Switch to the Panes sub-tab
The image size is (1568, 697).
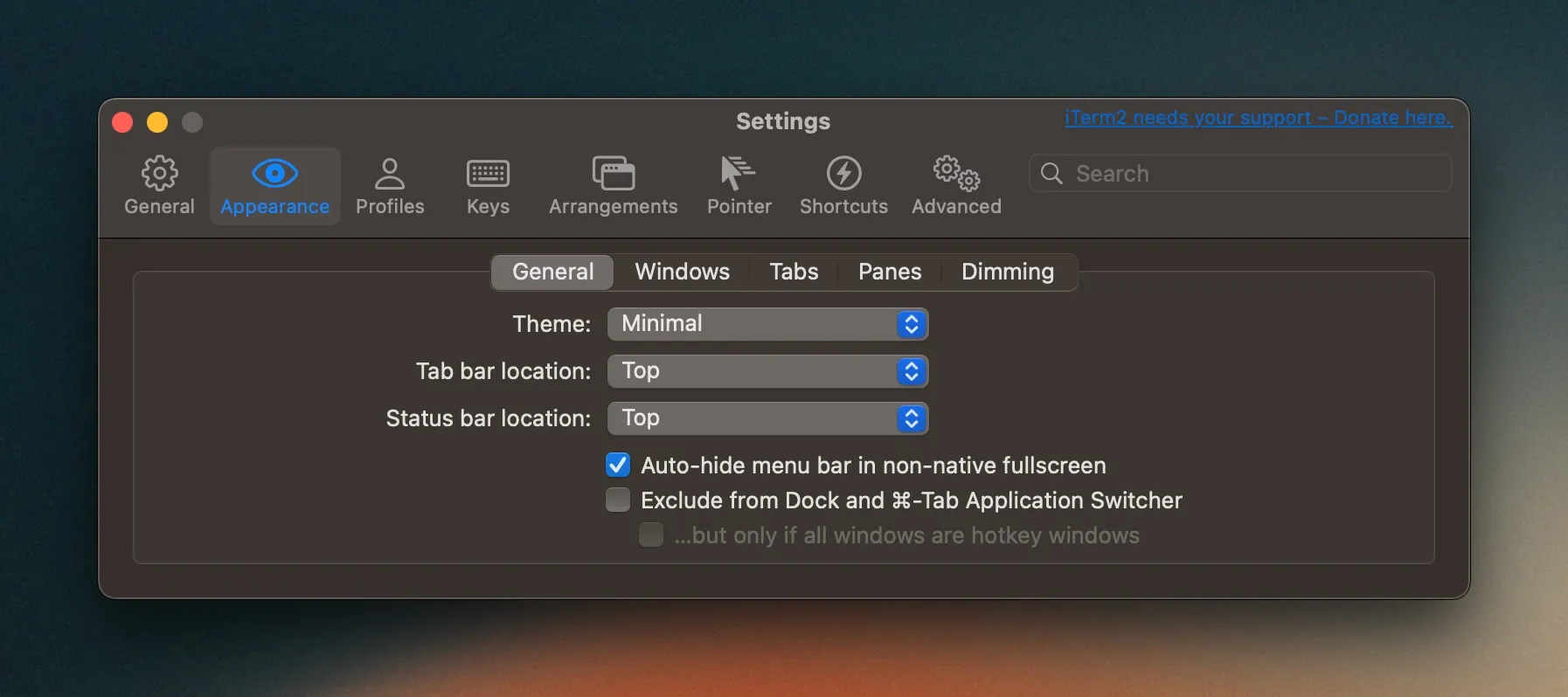889,272
